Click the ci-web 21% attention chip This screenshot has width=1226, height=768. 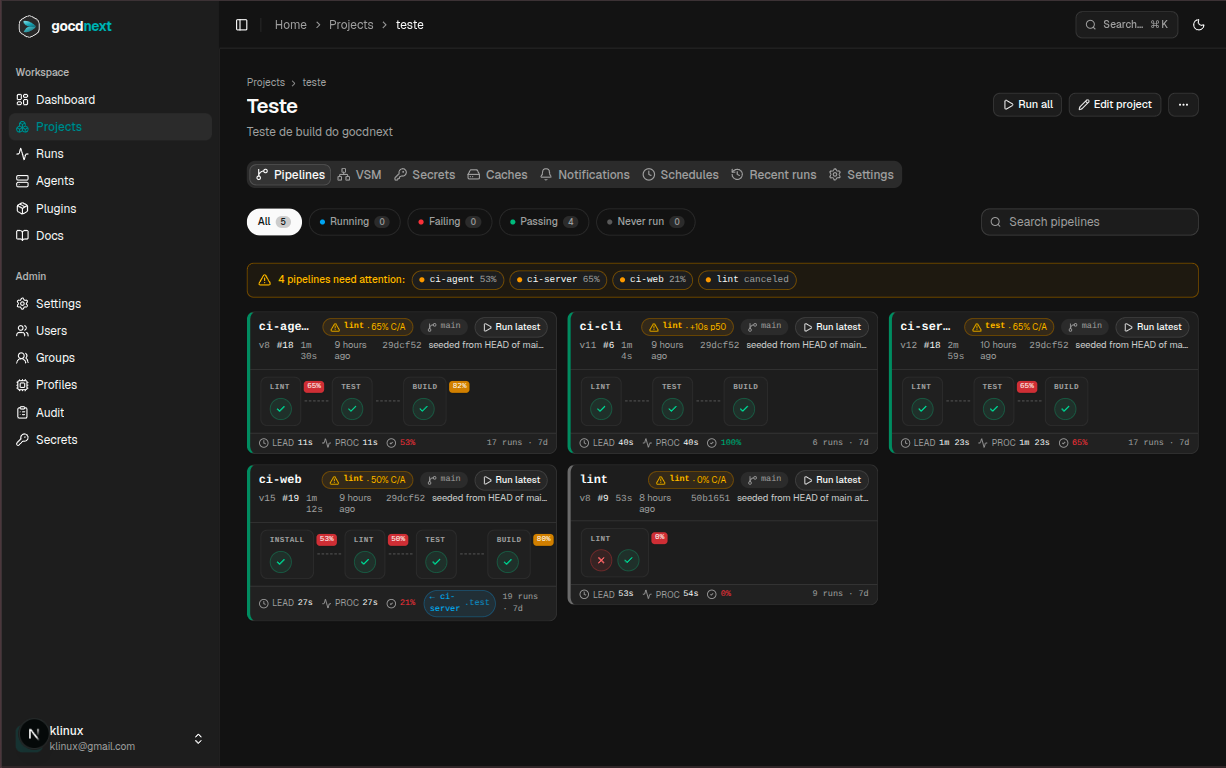point(652,280)
